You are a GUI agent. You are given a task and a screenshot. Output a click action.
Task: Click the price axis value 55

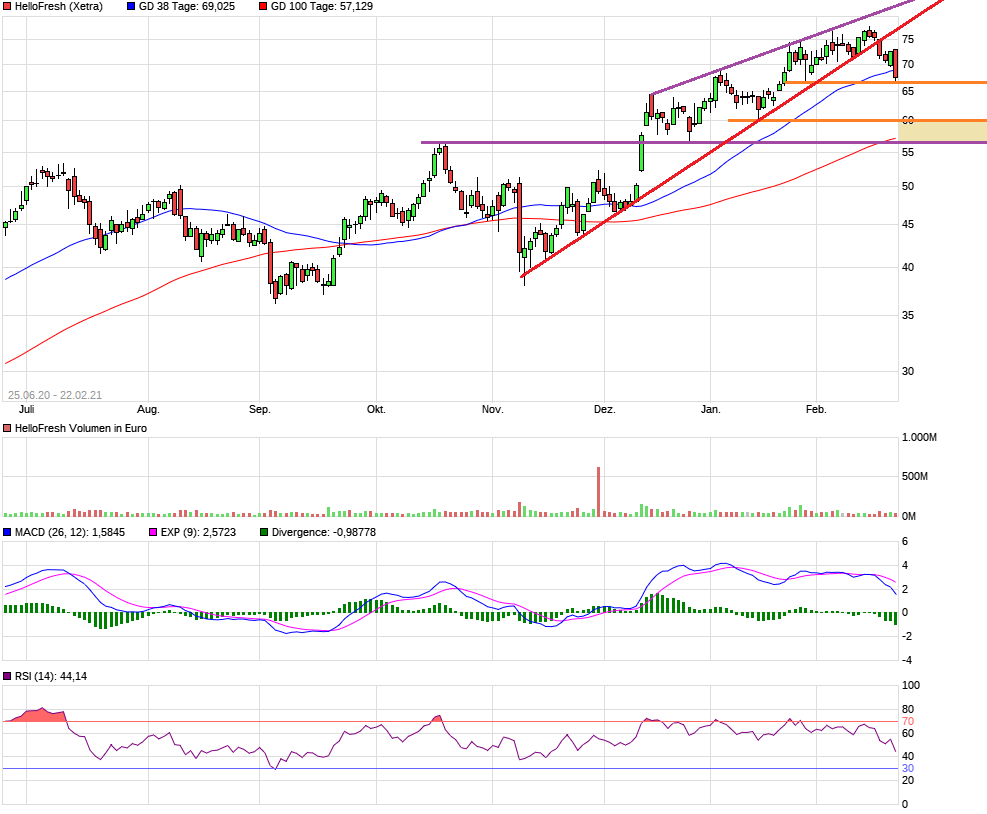point(908,152)
